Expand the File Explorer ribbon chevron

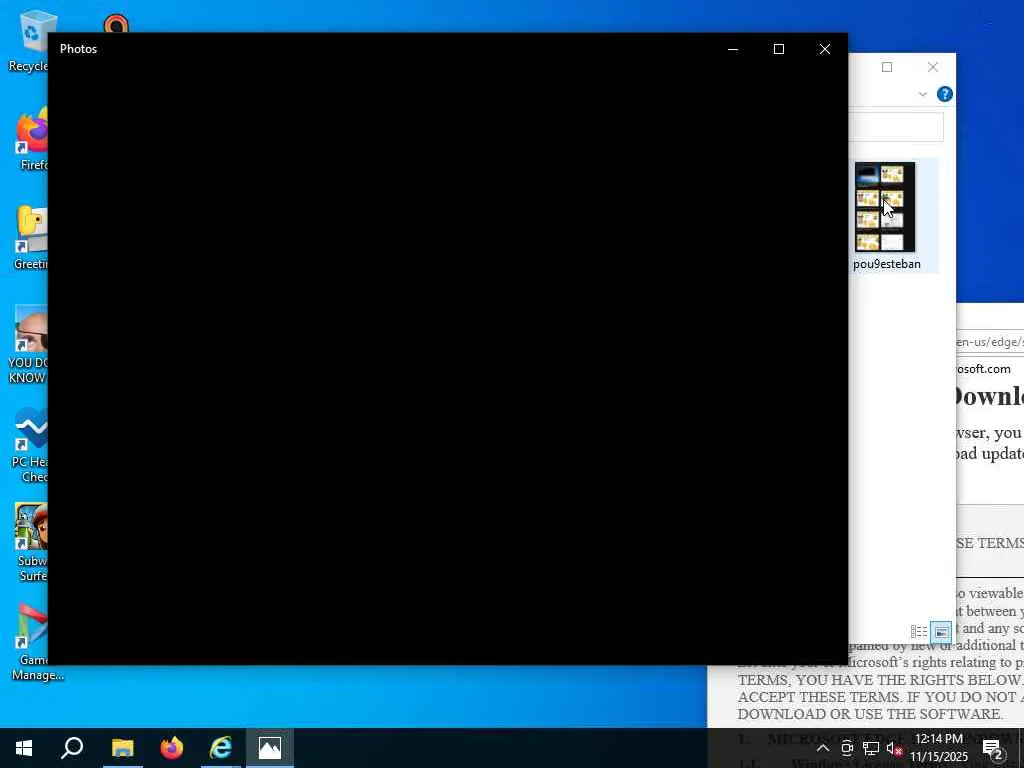click(x=923, y=94)
